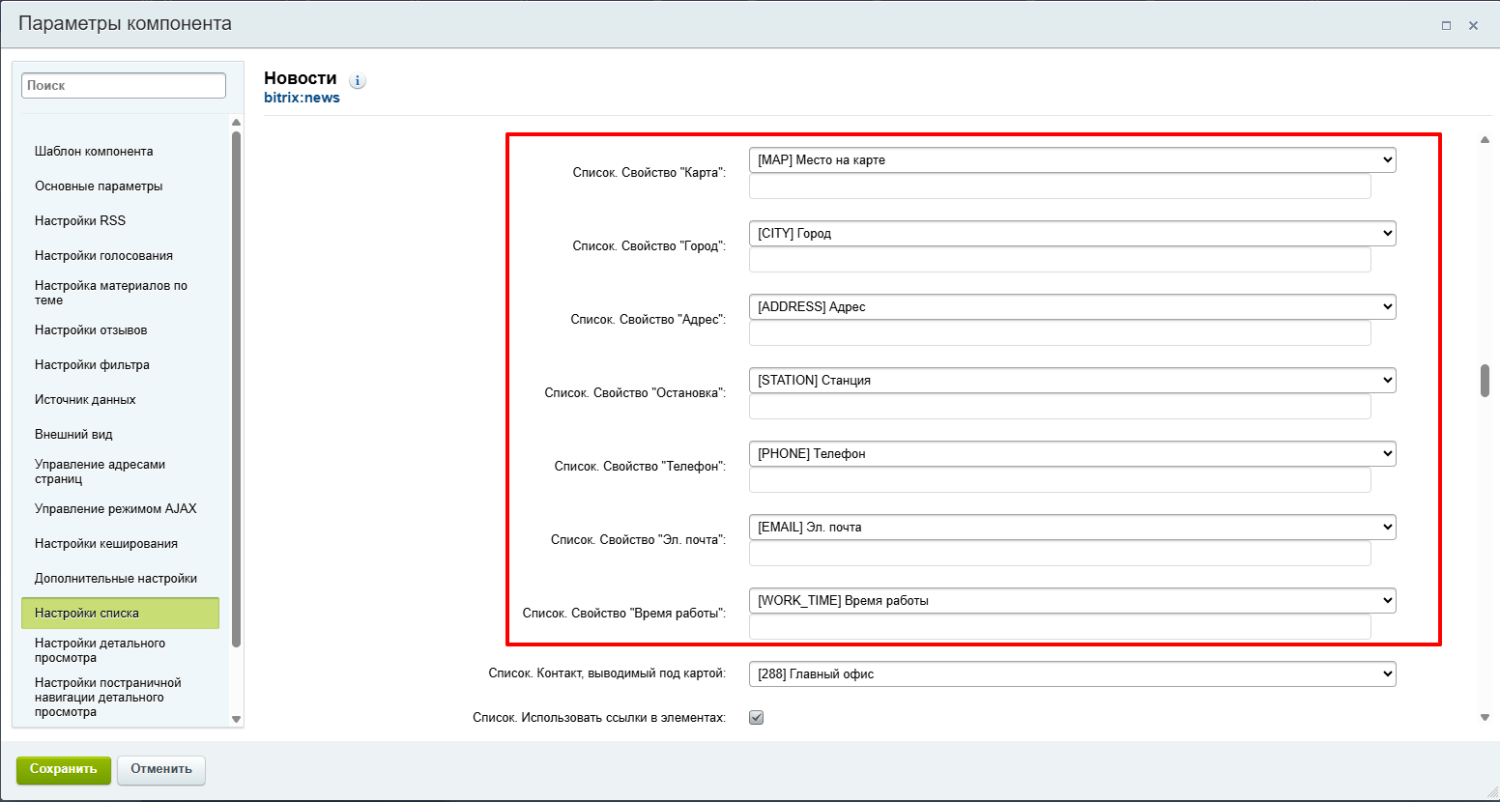
Task: Click the Поиск search field
Action: click(x=123, y=86)
